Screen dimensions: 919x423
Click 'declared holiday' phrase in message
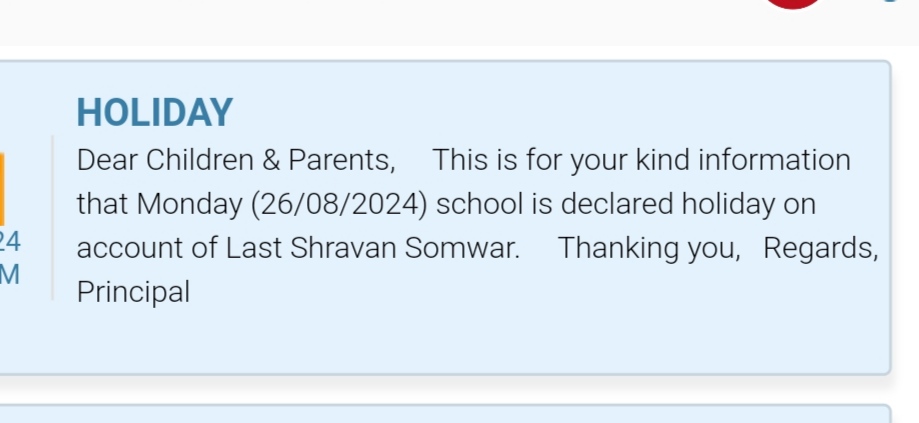pos(668,204)
